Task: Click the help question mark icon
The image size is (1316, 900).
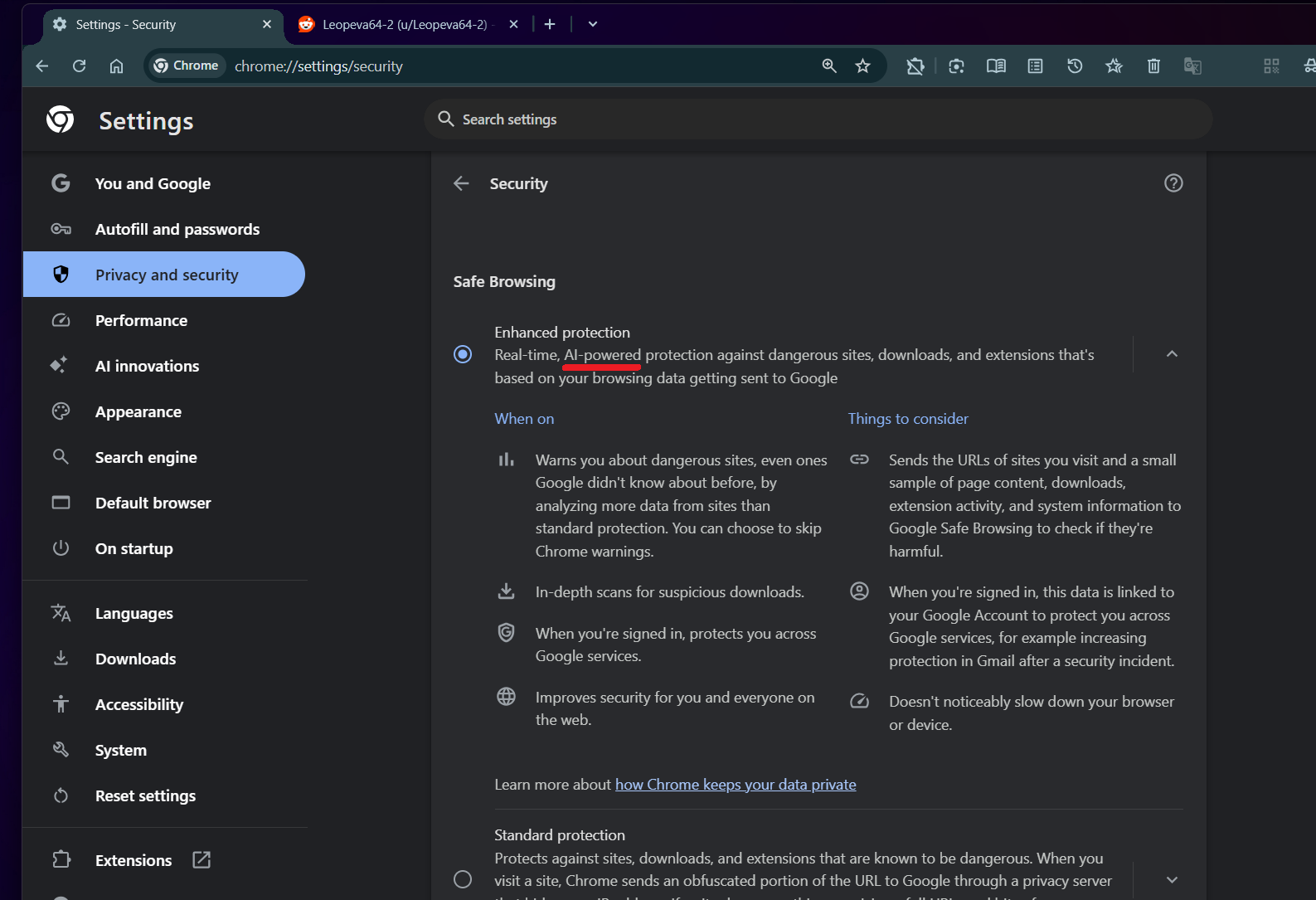Action: (x=1173, y=183)
